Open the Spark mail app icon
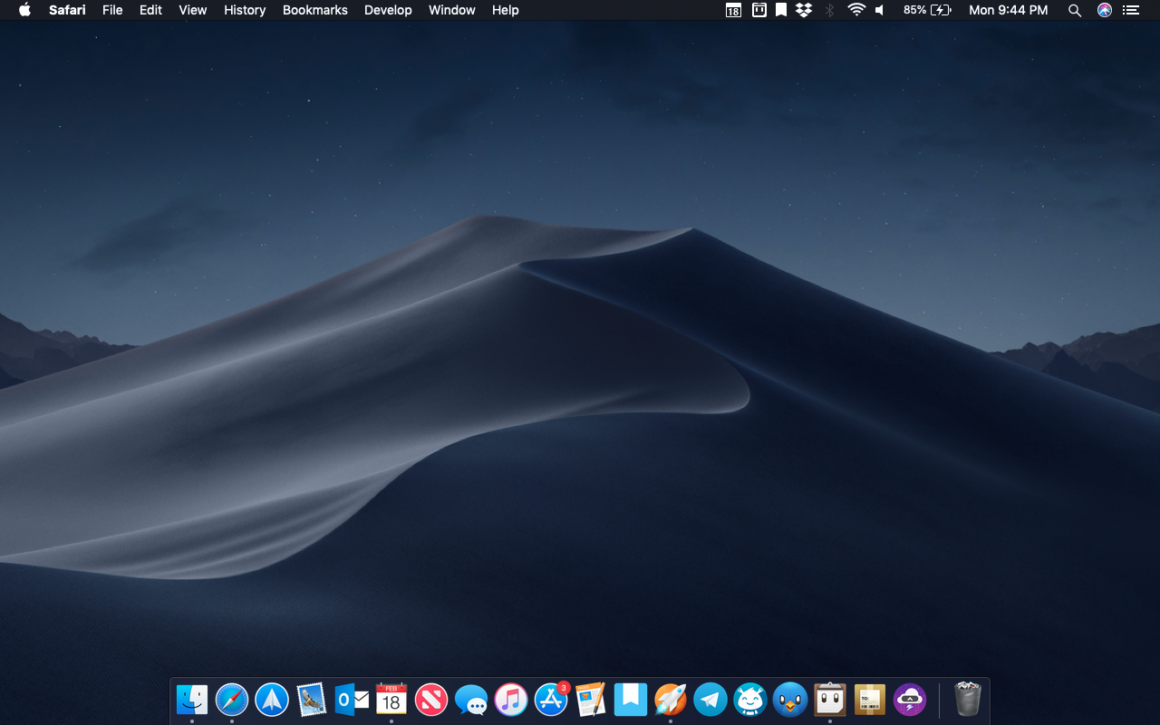 coord(271,699)
